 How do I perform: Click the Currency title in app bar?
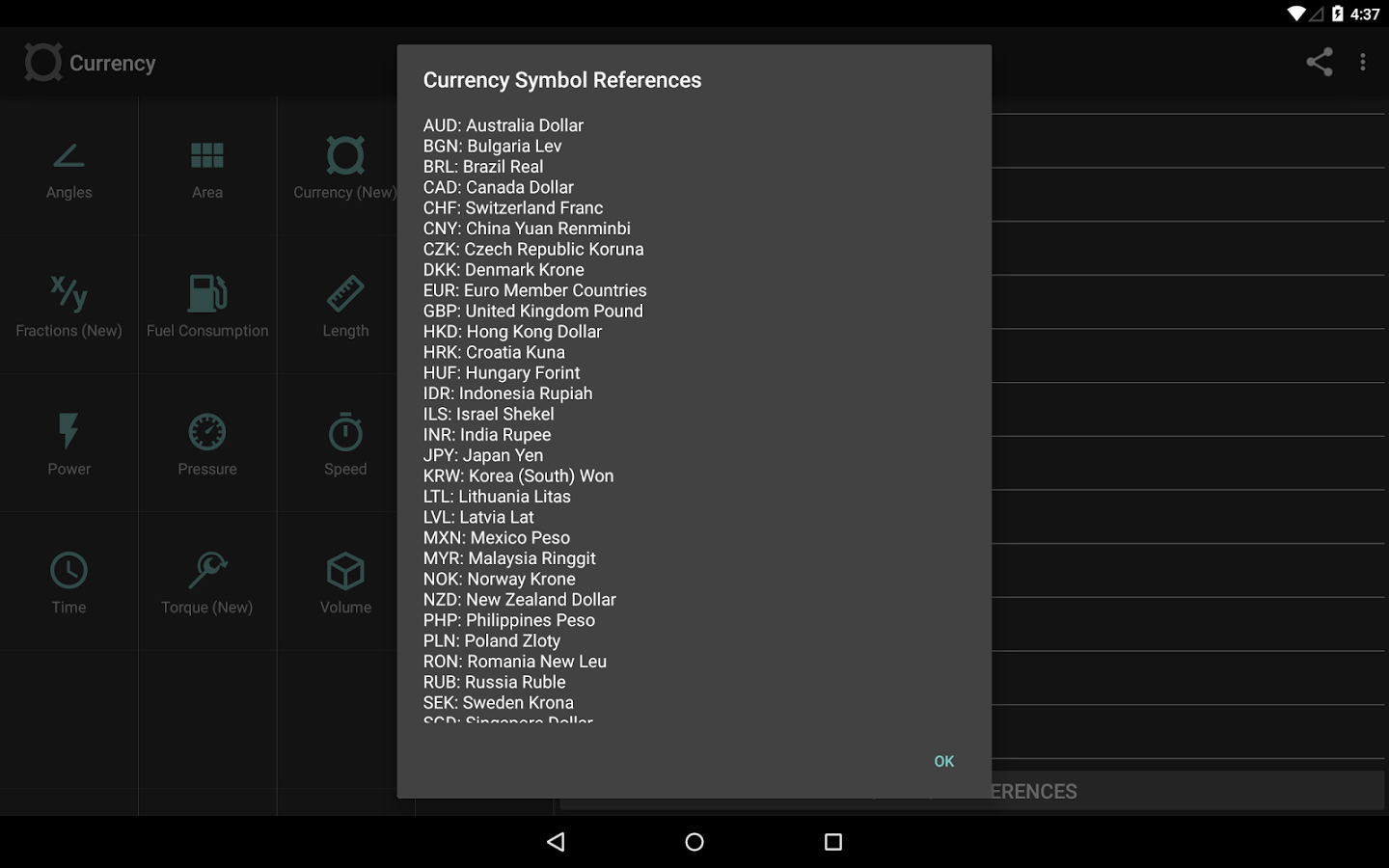click(112, 63)
